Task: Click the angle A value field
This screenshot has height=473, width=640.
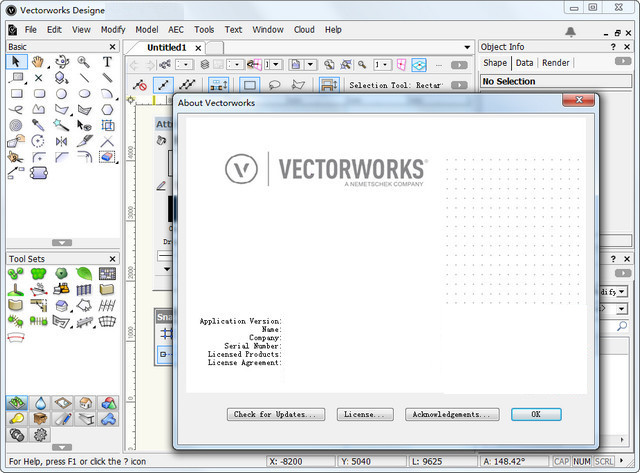Action: coord(514,462)
